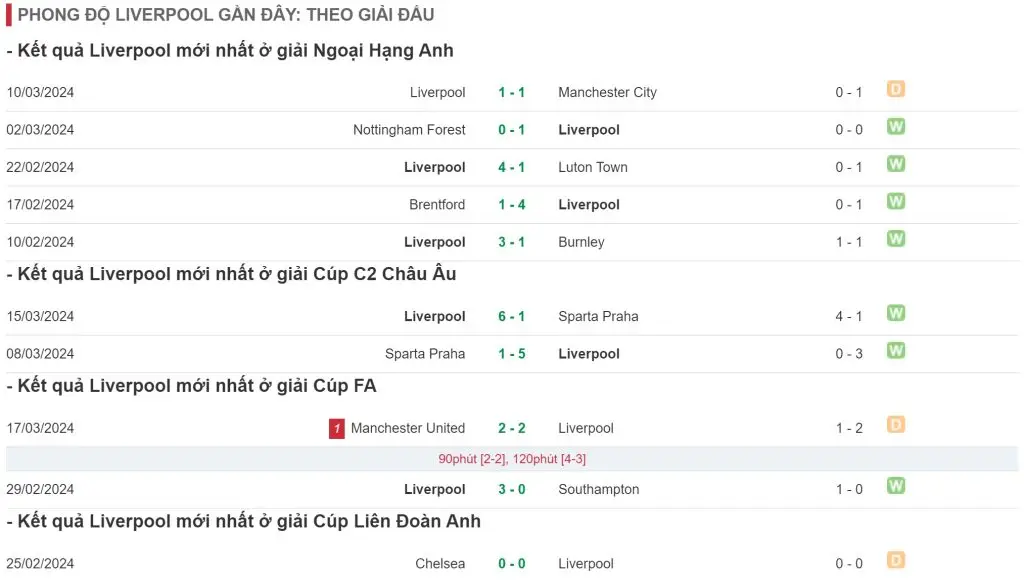Click the win badge for Southampton match
1024x580 pixels.
click(895, 485)
